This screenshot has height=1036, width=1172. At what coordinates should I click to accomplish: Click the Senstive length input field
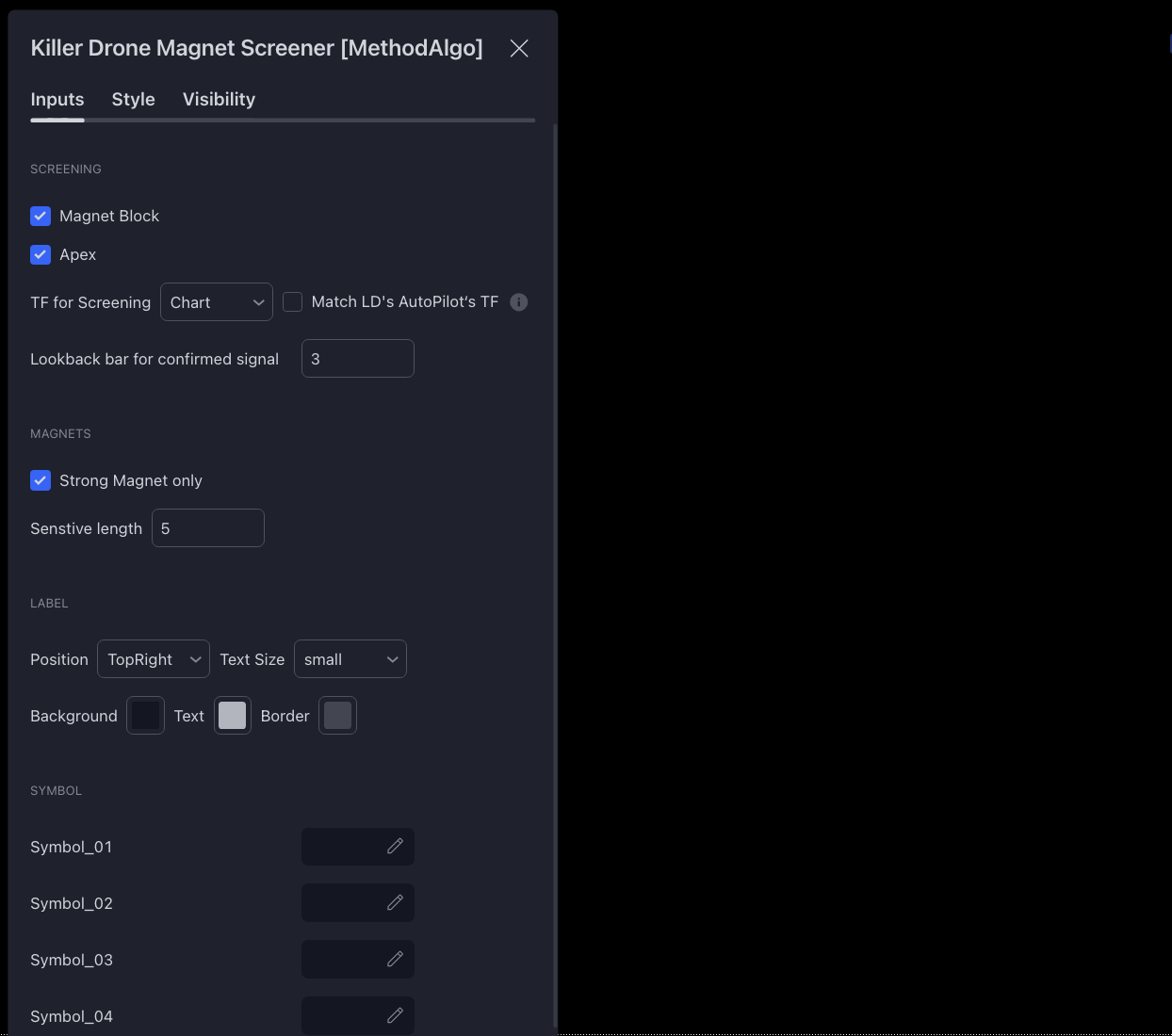click(x=208, y=528)
